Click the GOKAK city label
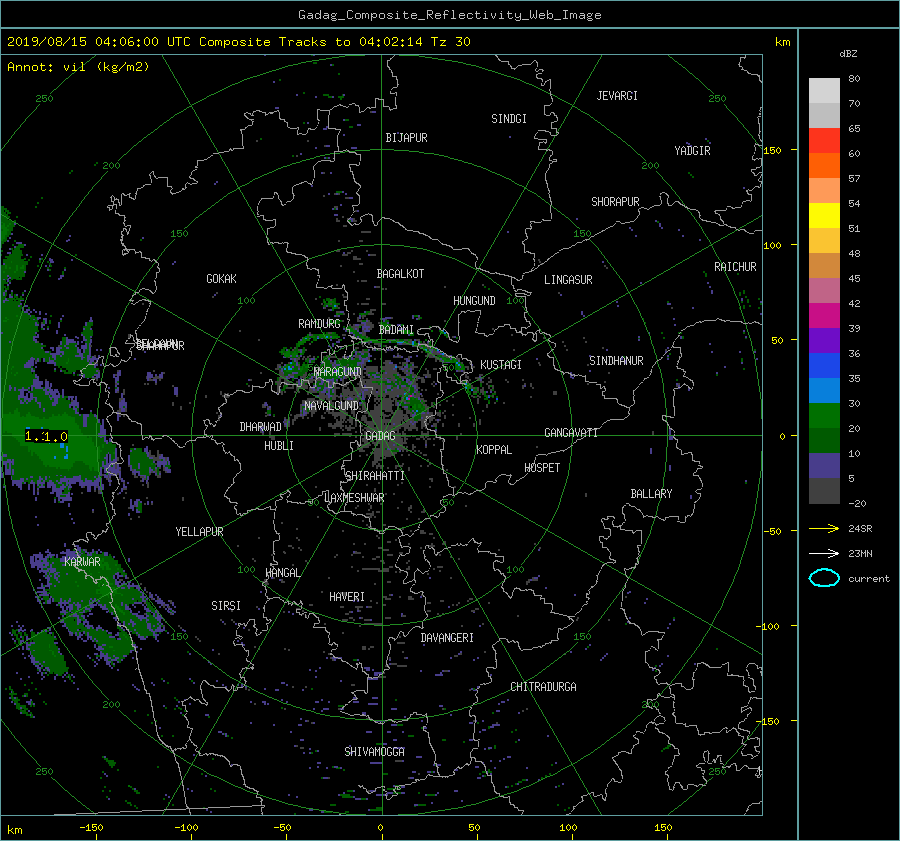This screenshot has height=841, width=900. tap(222, 279)
